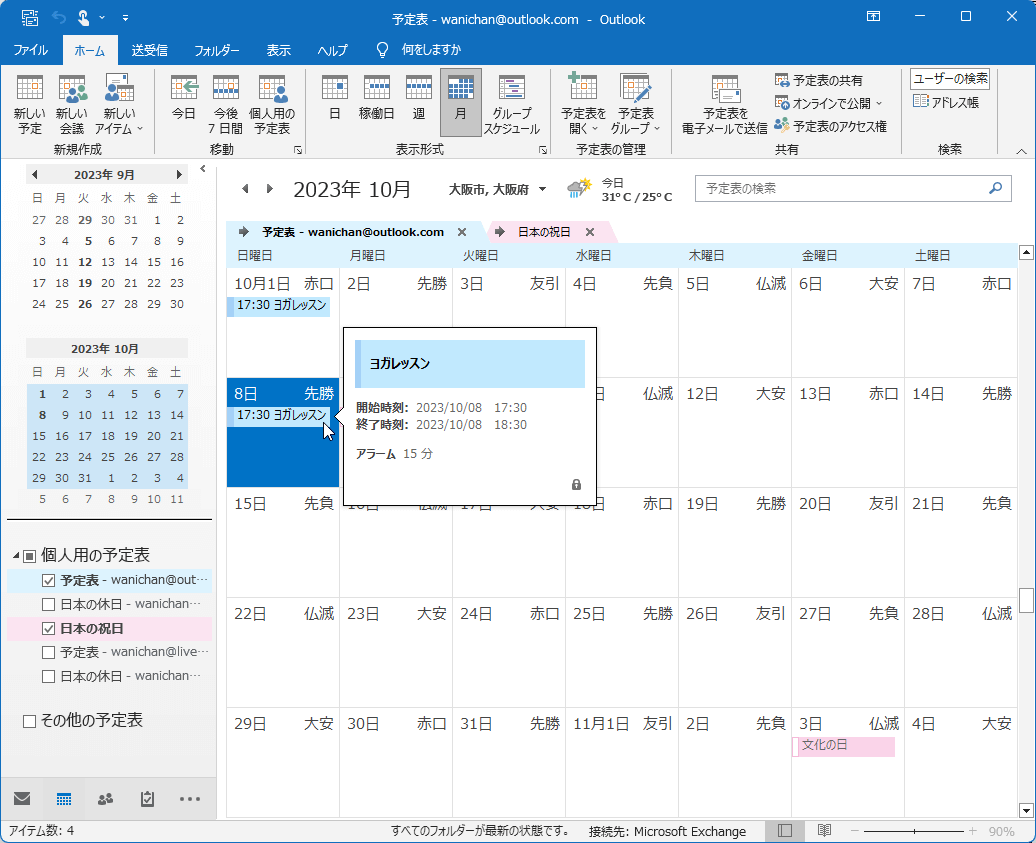
Task: Collapse the folder pane with the arrow
Action: (203, 168)
